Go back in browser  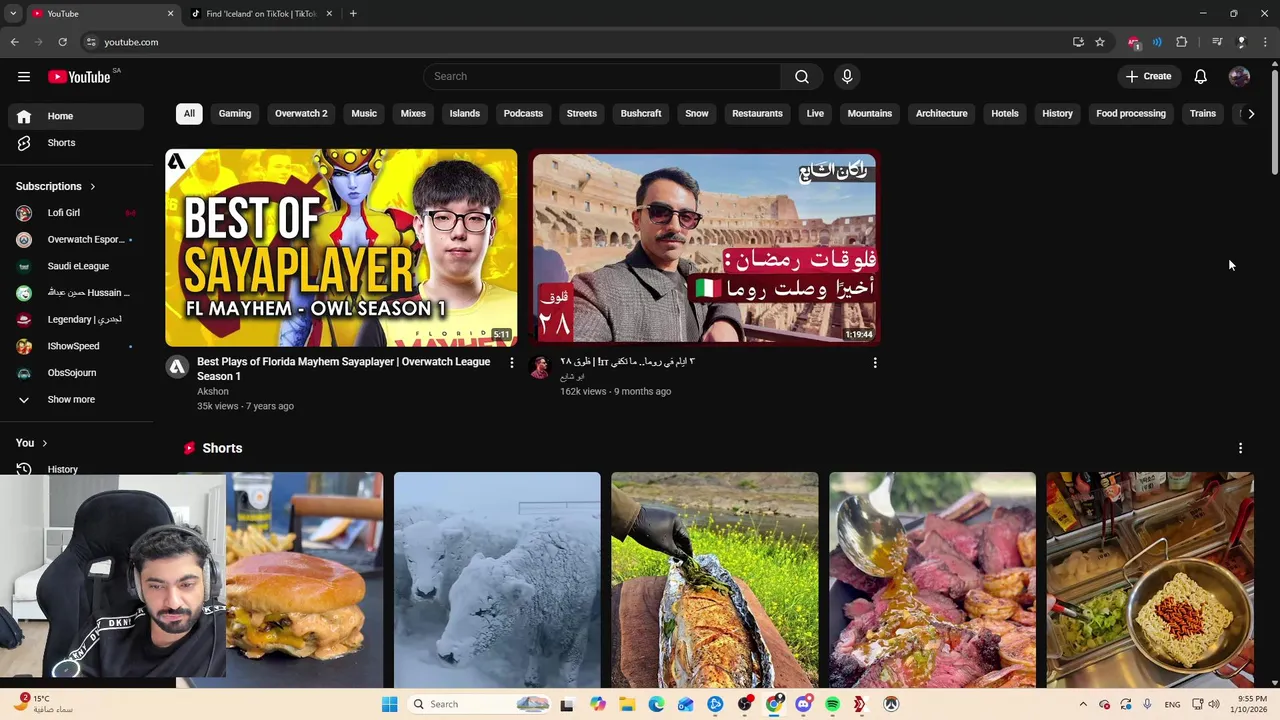click(14, 42)
